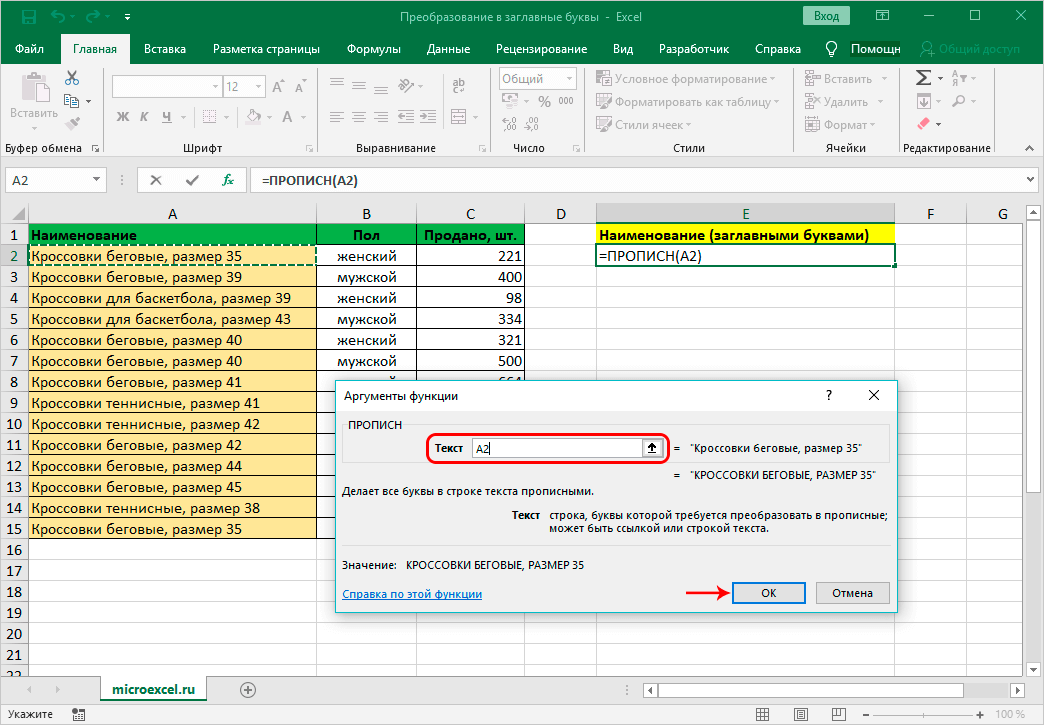This screenshot has height=725, width=1044.
Task: Click the confirm checkmark in formula bar
Action: pos(192,180)
